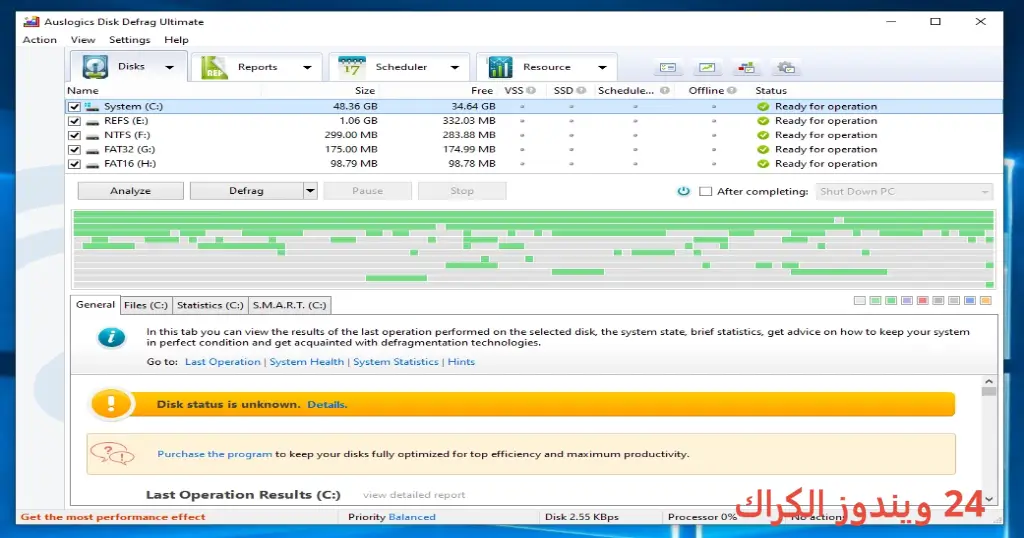
Task: Click the blue info icon in General tab
Action: [111, 338]
